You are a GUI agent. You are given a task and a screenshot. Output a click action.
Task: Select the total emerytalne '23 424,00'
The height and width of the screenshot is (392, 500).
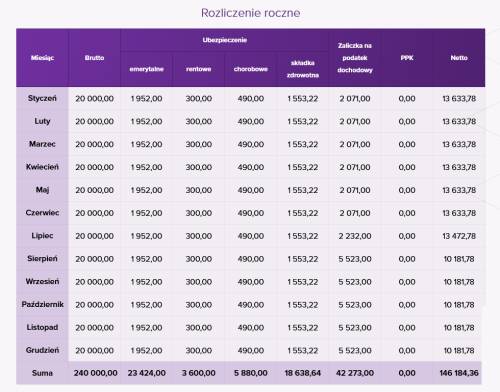pyautogui.click(x=147, y=373)
